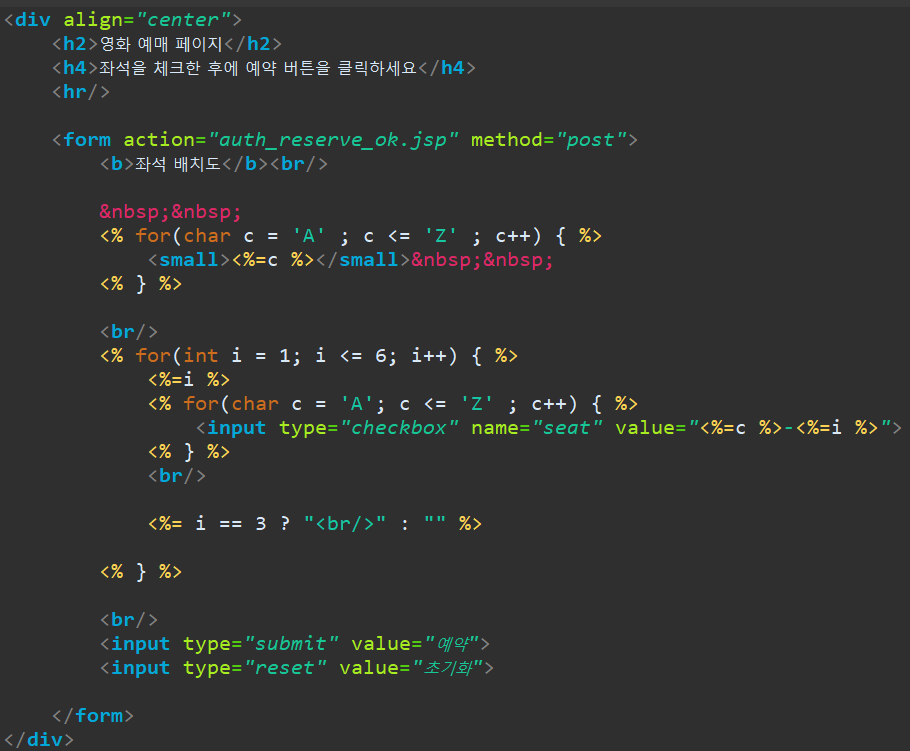Click the method value "post"
The width and height of the screenshot is (910, 751).
pyautogui.click(x=591, y=140)
